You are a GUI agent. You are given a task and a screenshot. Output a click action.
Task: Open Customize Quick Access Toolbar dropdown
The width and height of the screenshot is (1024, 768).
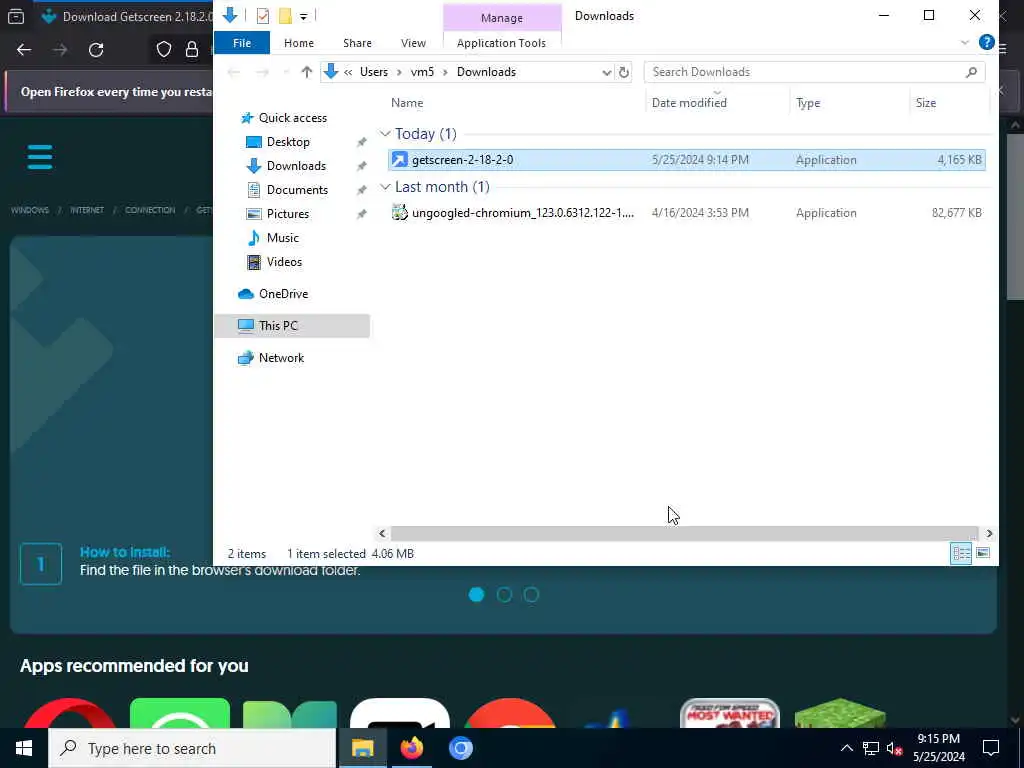click(304, 16)
